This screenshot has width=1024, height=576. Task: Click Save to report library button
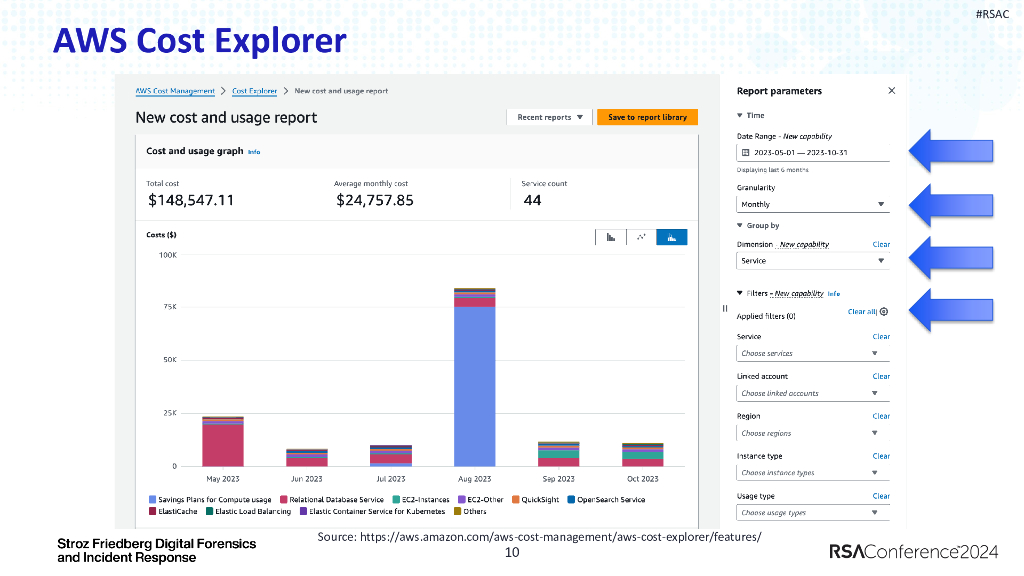647,118
